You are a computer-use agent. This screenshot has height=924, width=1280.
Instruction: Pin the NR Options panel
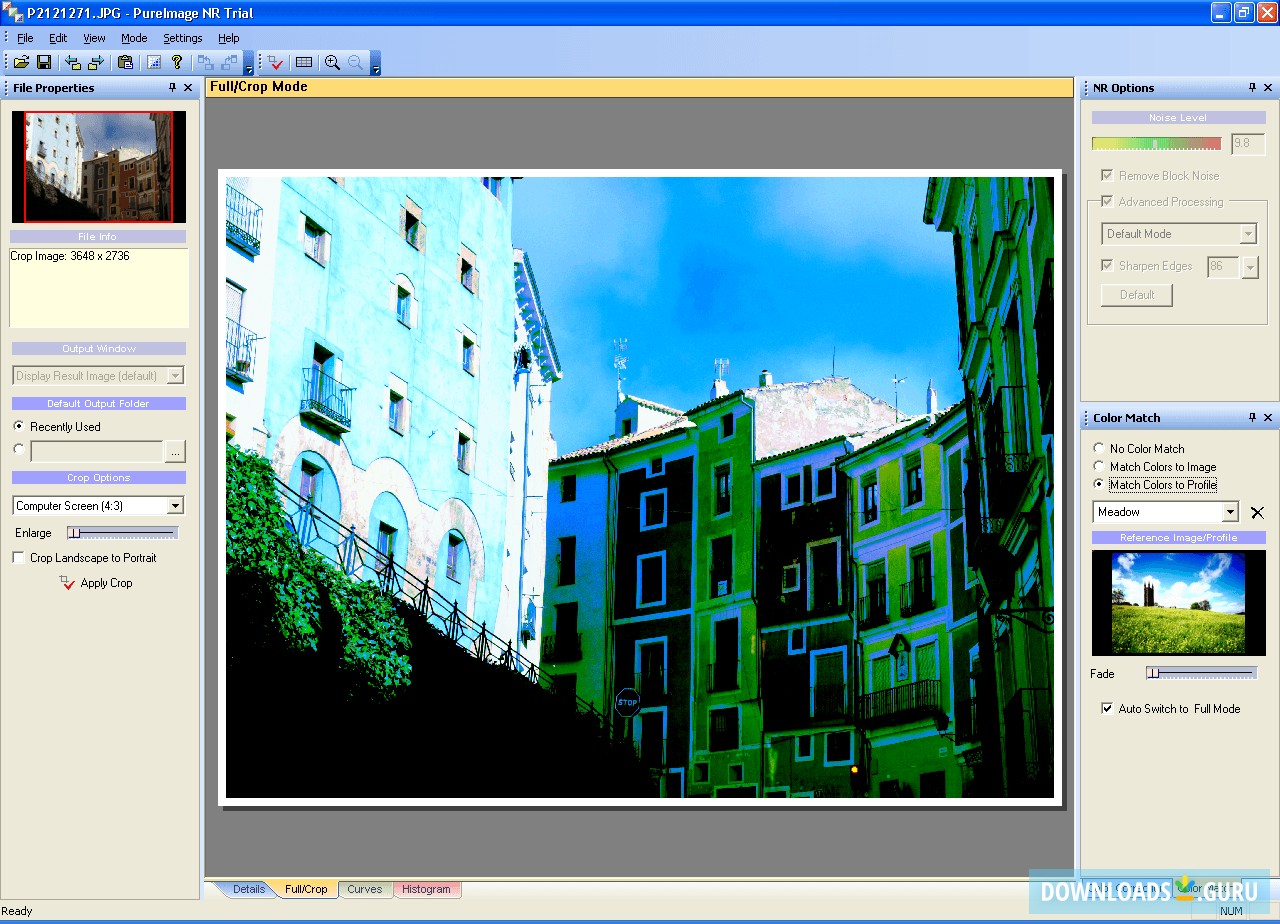1252,87
